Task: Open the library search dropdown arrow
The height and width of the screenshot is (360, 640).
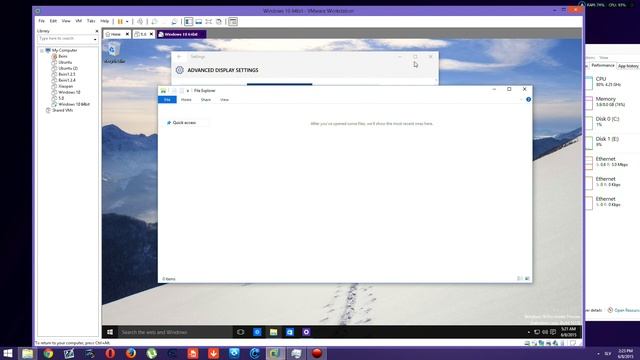Action: coord(96,39)
